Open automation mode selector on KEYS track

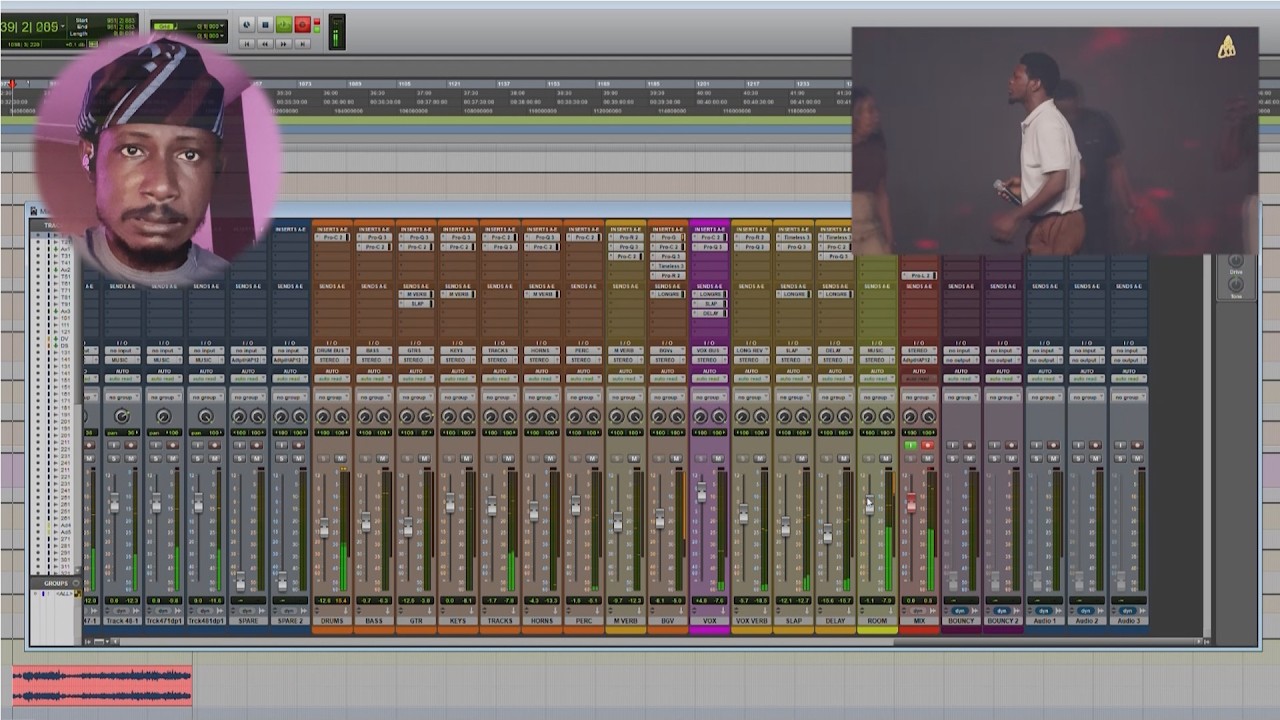pos(457,379)
